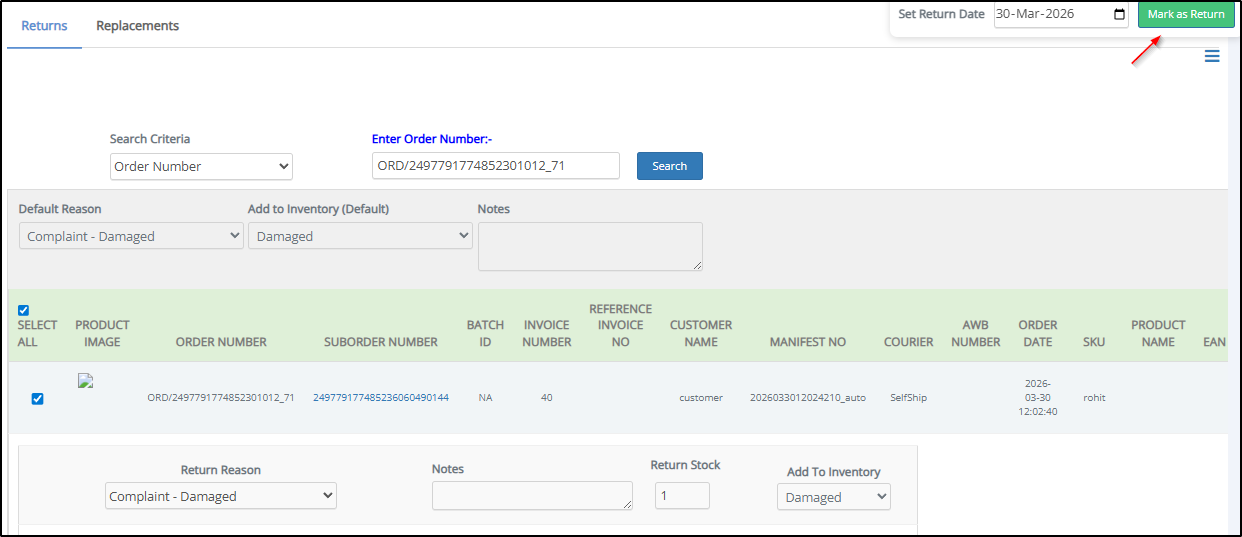Expand the Search Criteria dropdown
This screenshot has height=537, width=1242.
[x=201, y=166]
